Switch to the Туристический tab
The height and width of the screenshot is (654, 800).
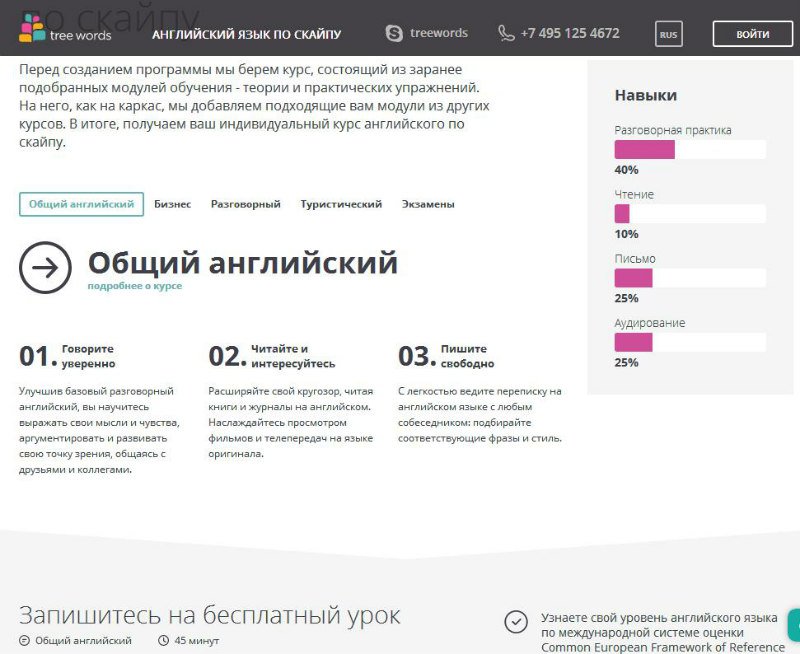coord(341,204)
